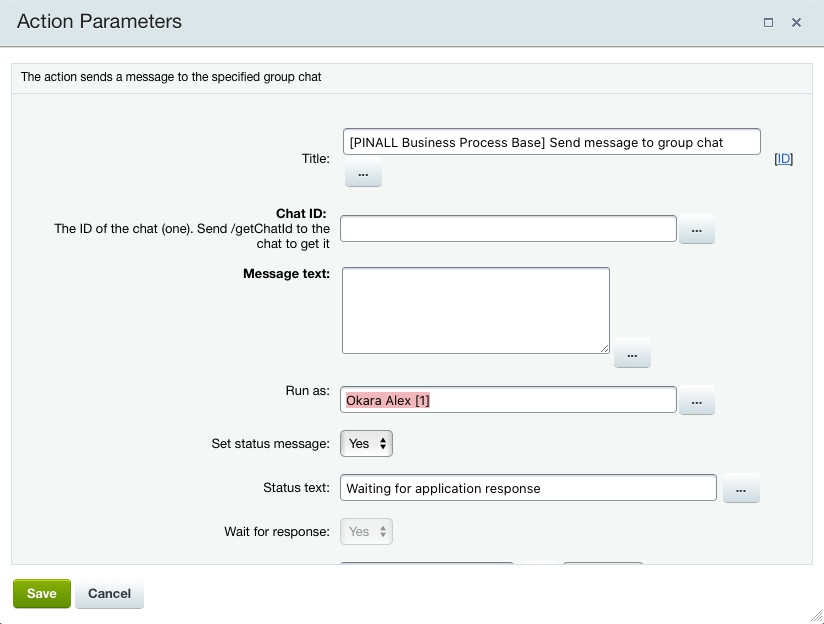Click the Status text input field

528,488
